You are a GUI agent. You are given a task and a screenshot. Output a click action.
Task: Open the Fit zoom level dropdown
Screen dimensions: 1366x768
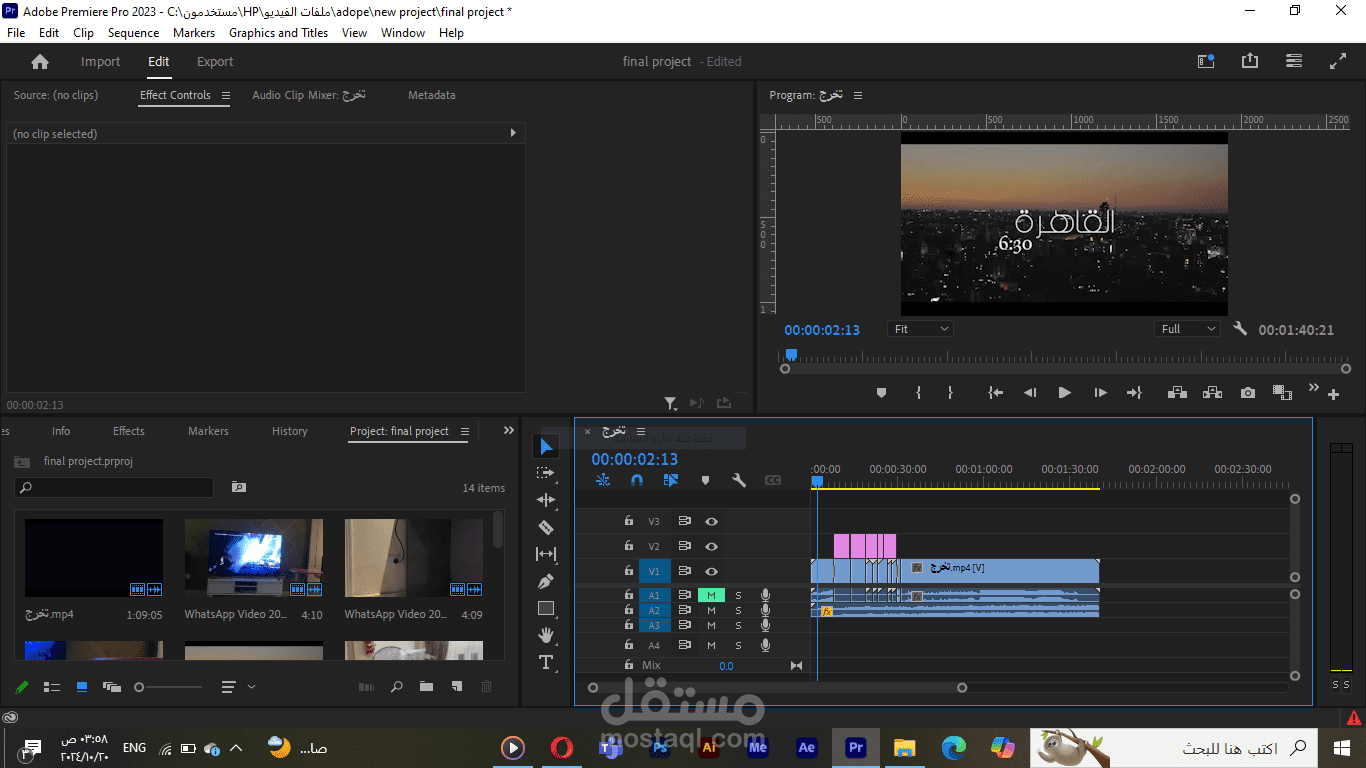click(920, 329)
